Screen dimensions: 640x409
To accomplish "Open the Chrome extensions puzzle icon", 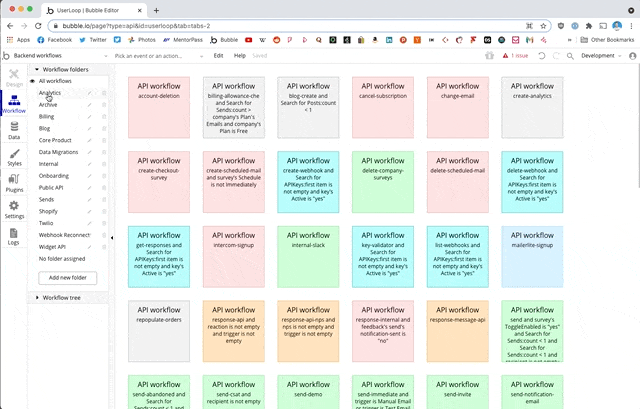I will (589, 26).
